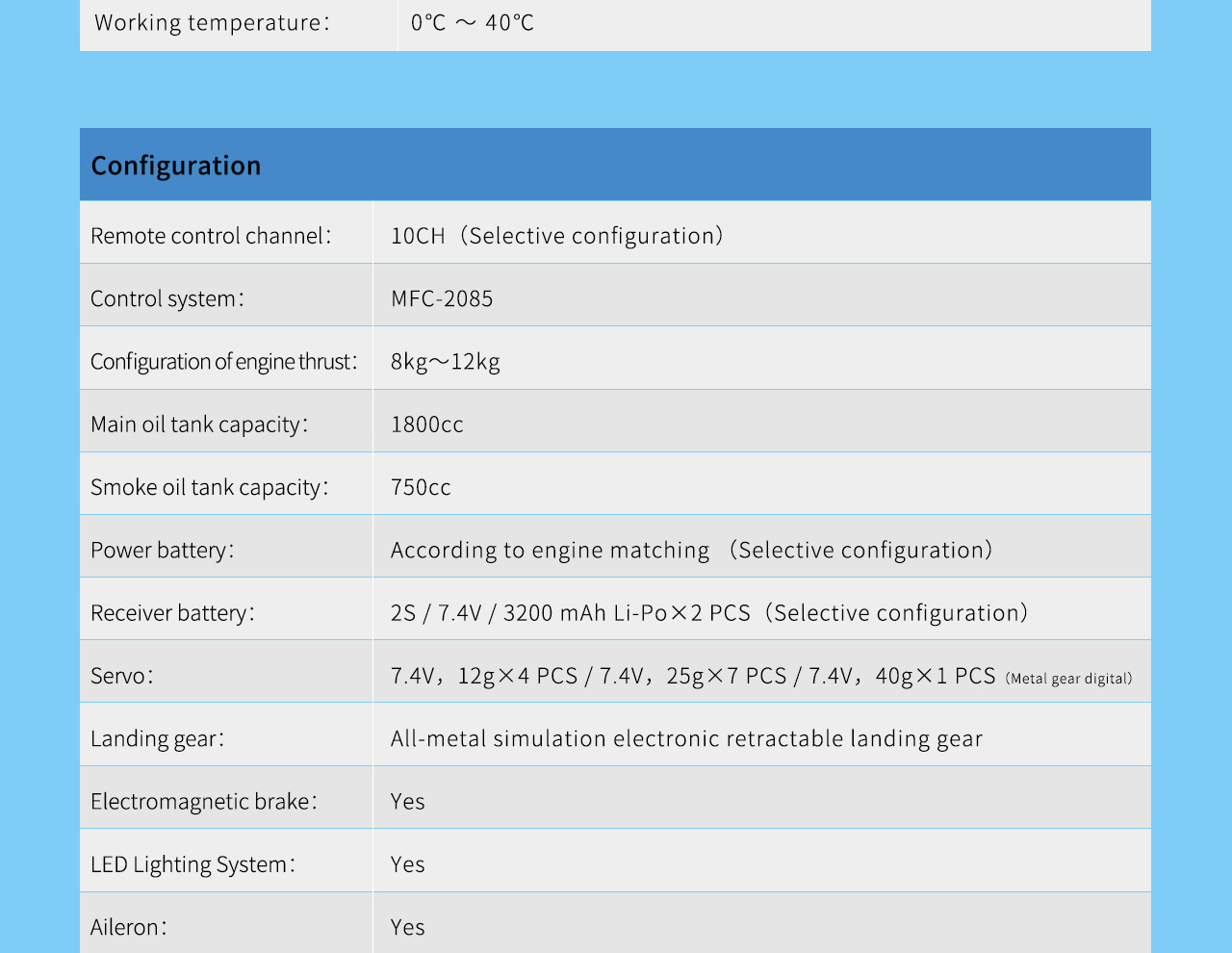The image size is (1232, 953).
Task: Select the MFC-2085 value text
Action: coord(442,298)
